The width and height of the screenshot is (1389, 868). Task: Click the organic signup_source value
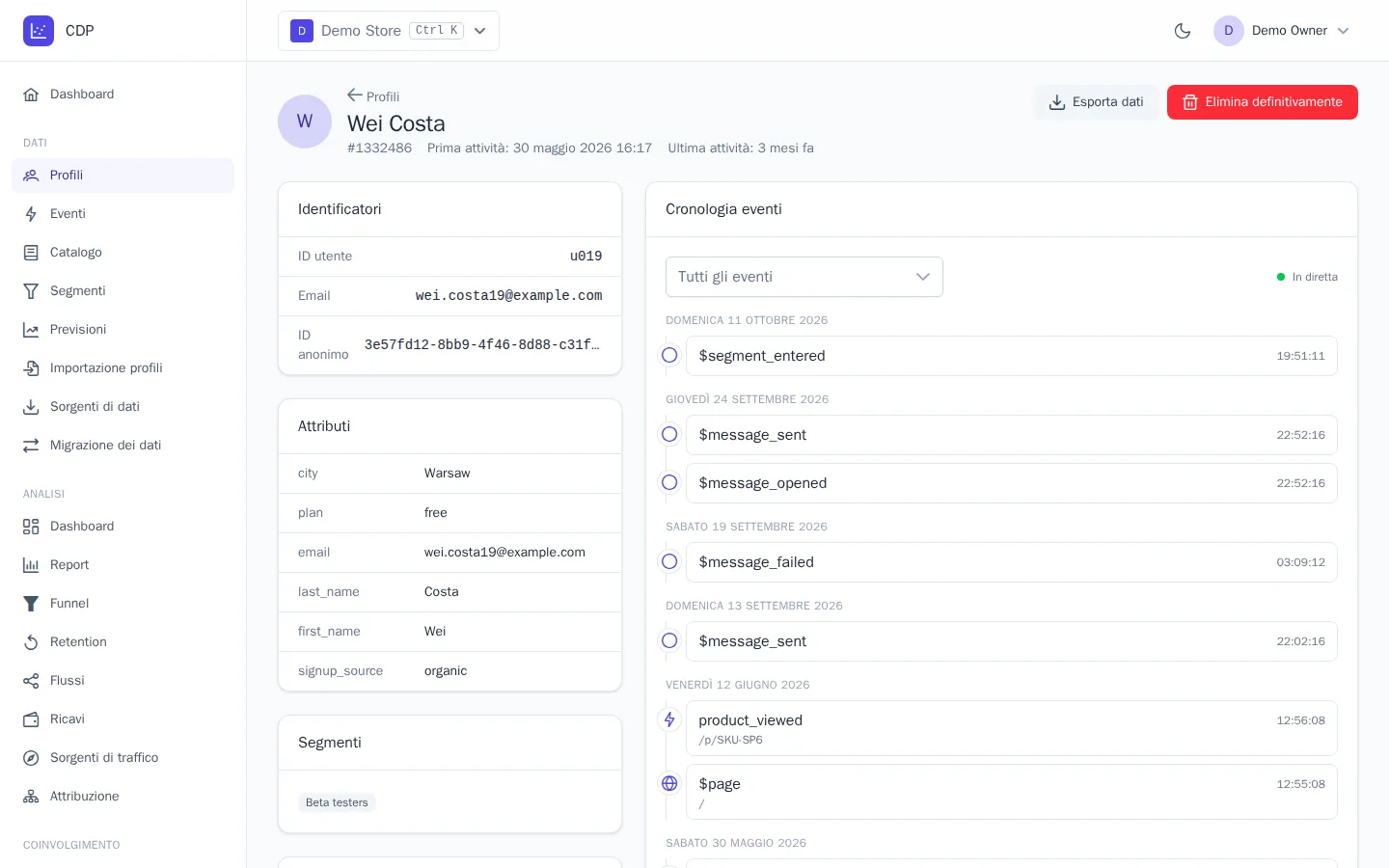pyautogui.click(x=446, y=671)
